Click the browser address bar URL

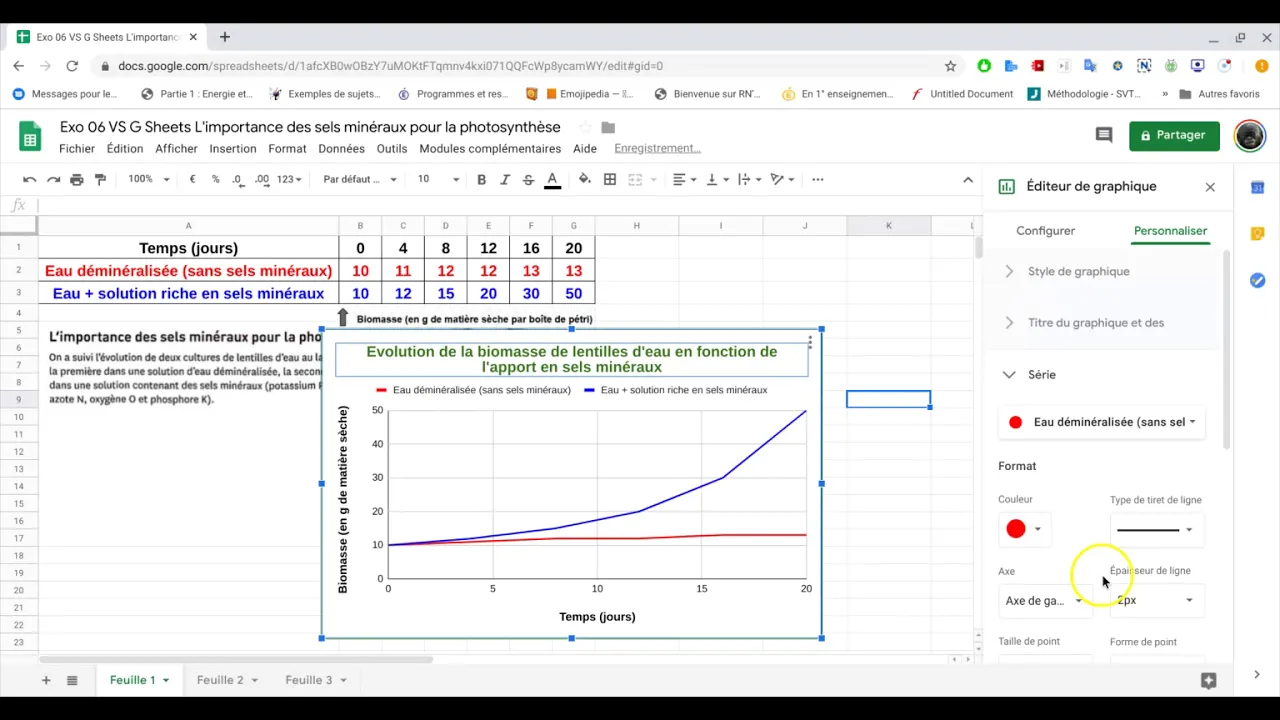(390, 66)
